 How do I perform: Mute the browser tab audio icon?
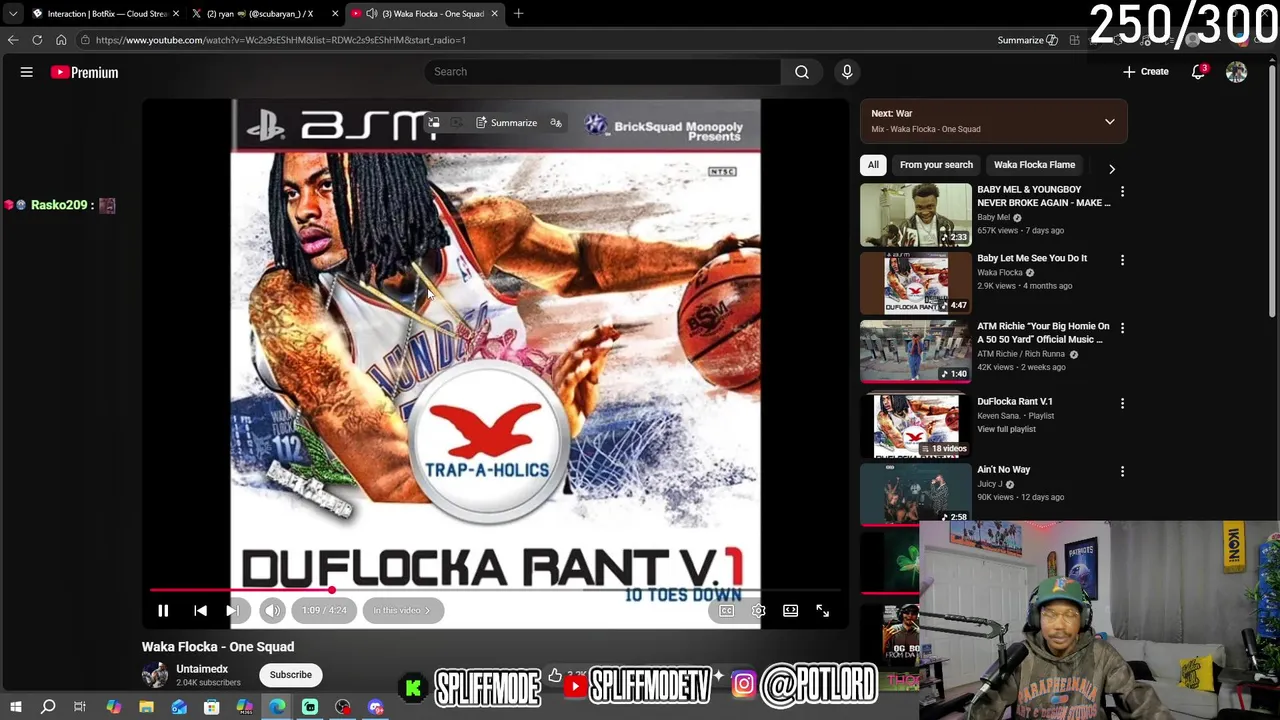372,14
